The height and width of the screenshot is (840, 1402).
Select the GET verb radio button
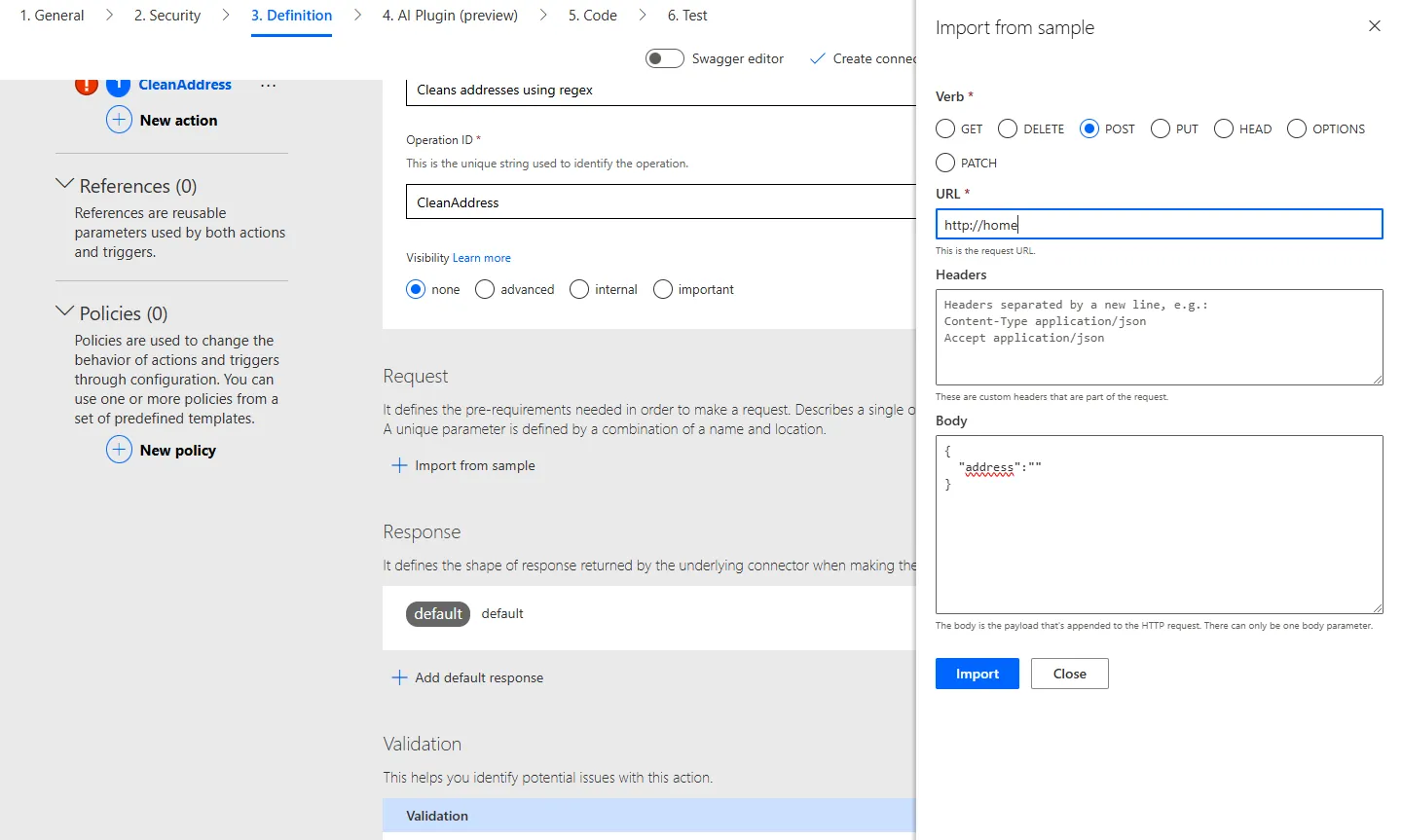[945, 128]
